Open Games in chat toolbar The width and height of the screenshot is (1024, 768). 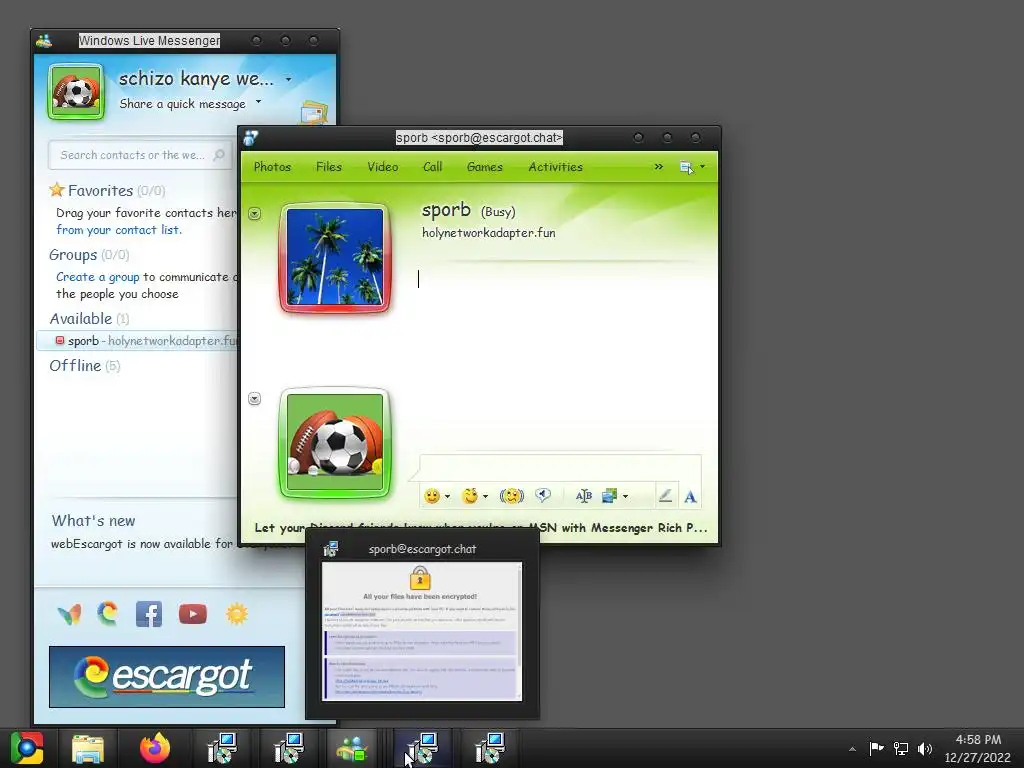click(485, 167)
